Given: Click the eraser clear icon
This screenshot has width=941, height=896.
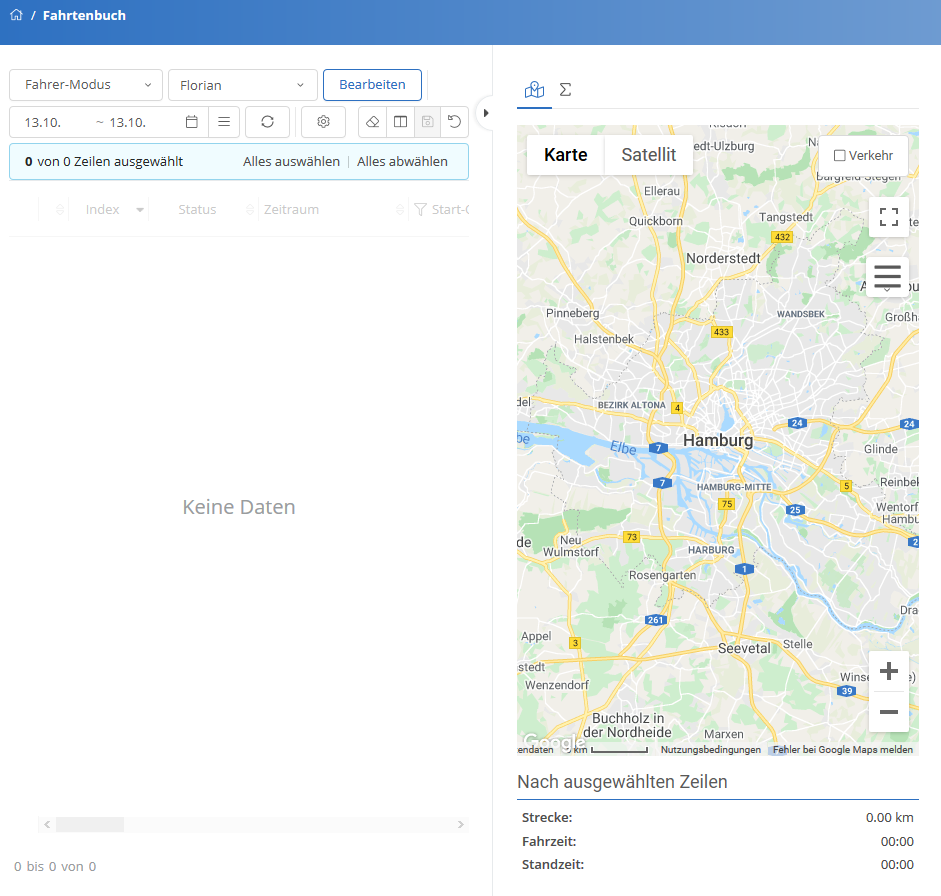Looking at the screenshot, I should coord(373,121).
